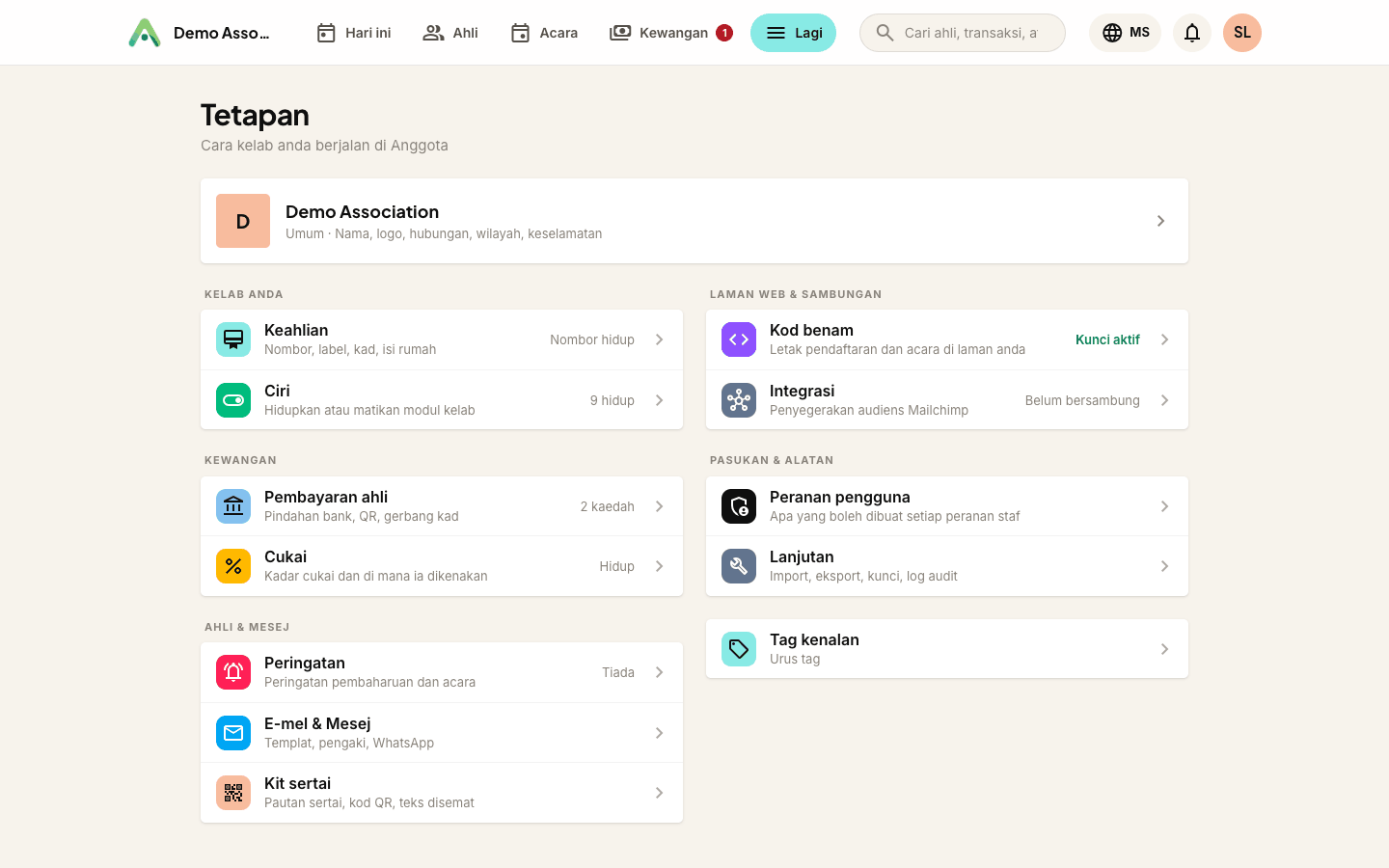Screen dimensions: 1389x868
Task: Click the "9 hidup" value
Action: (x=613, y=400)
